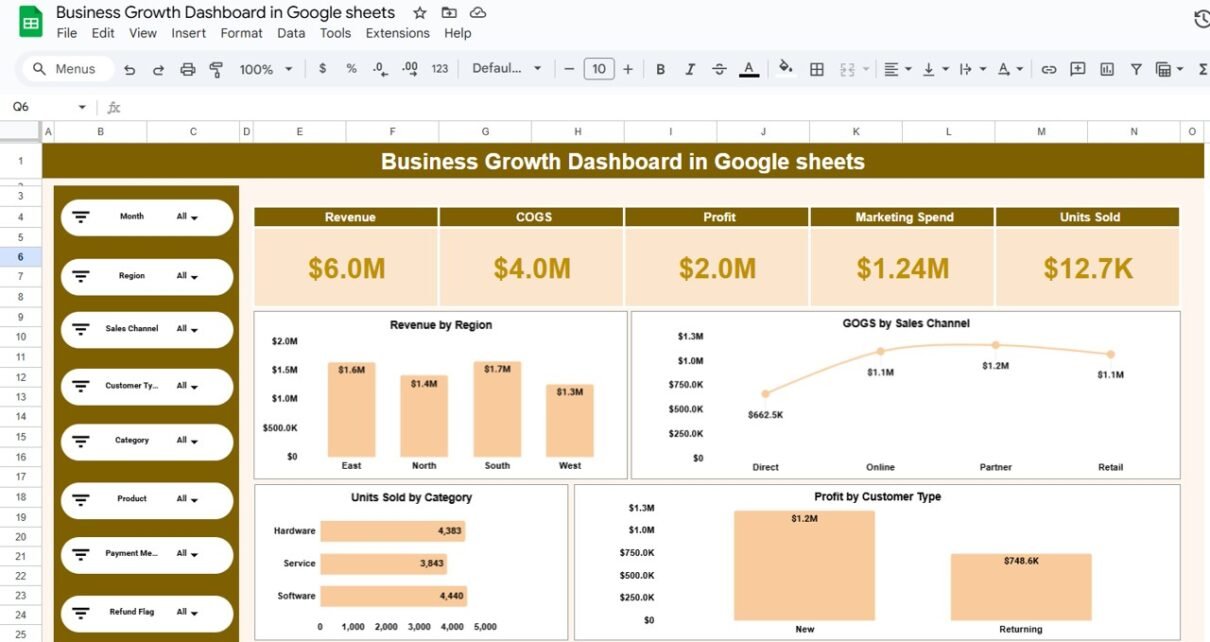This screenshot has height=642, width=1210.
Task: Open version history clock icon
Action: tap(1201, 20)
